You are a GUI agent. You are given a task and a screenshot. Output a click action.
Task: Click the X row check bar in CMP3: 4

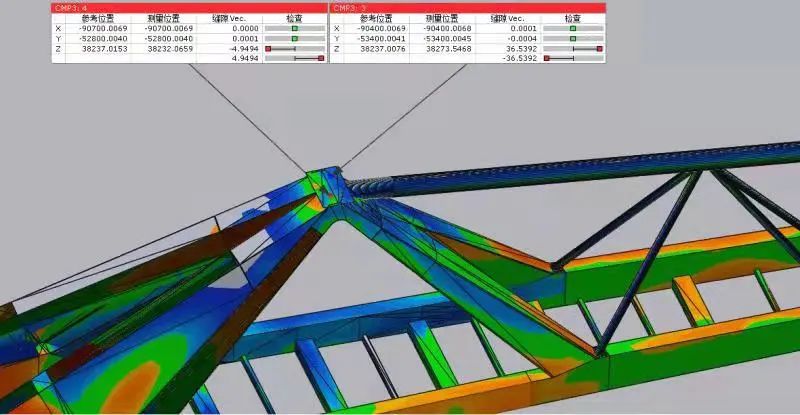click(294, 29)
